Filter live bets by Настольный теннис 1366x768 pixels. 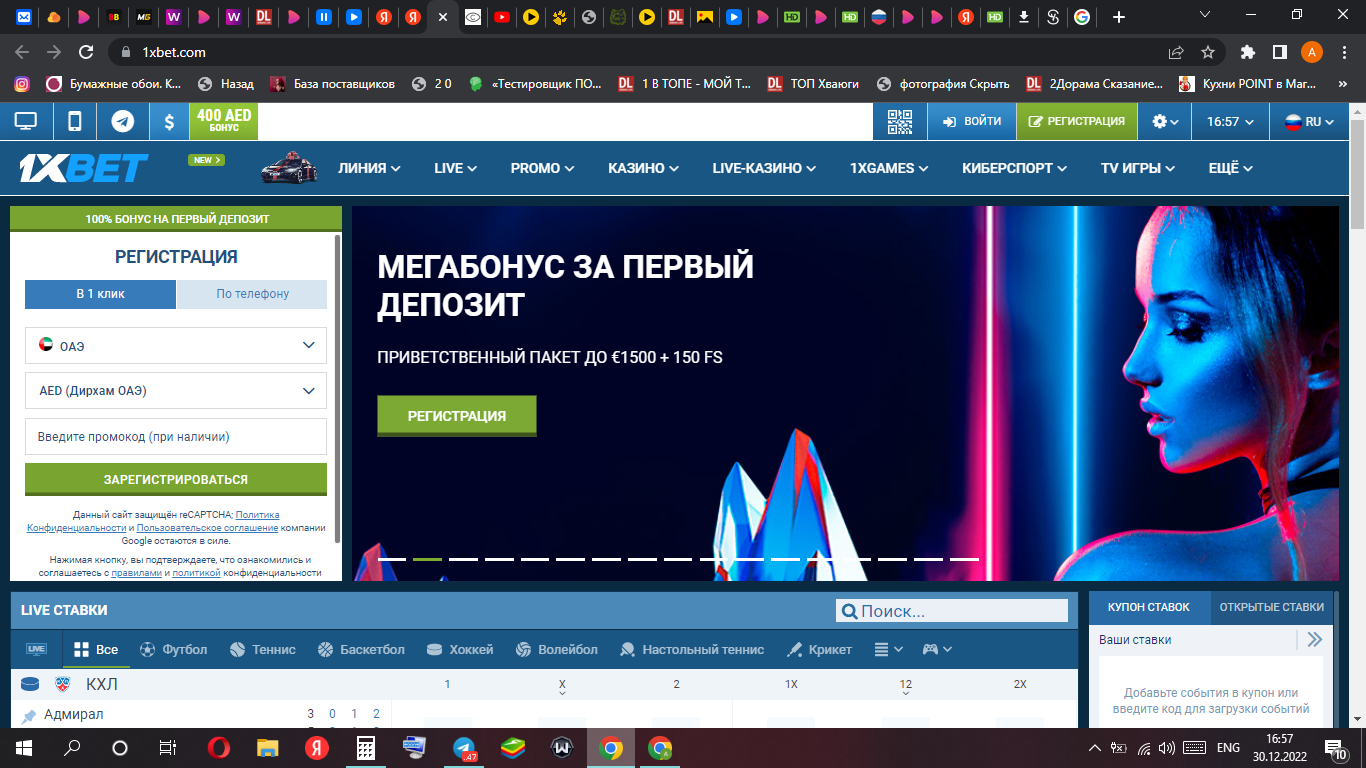pos(692,649)
